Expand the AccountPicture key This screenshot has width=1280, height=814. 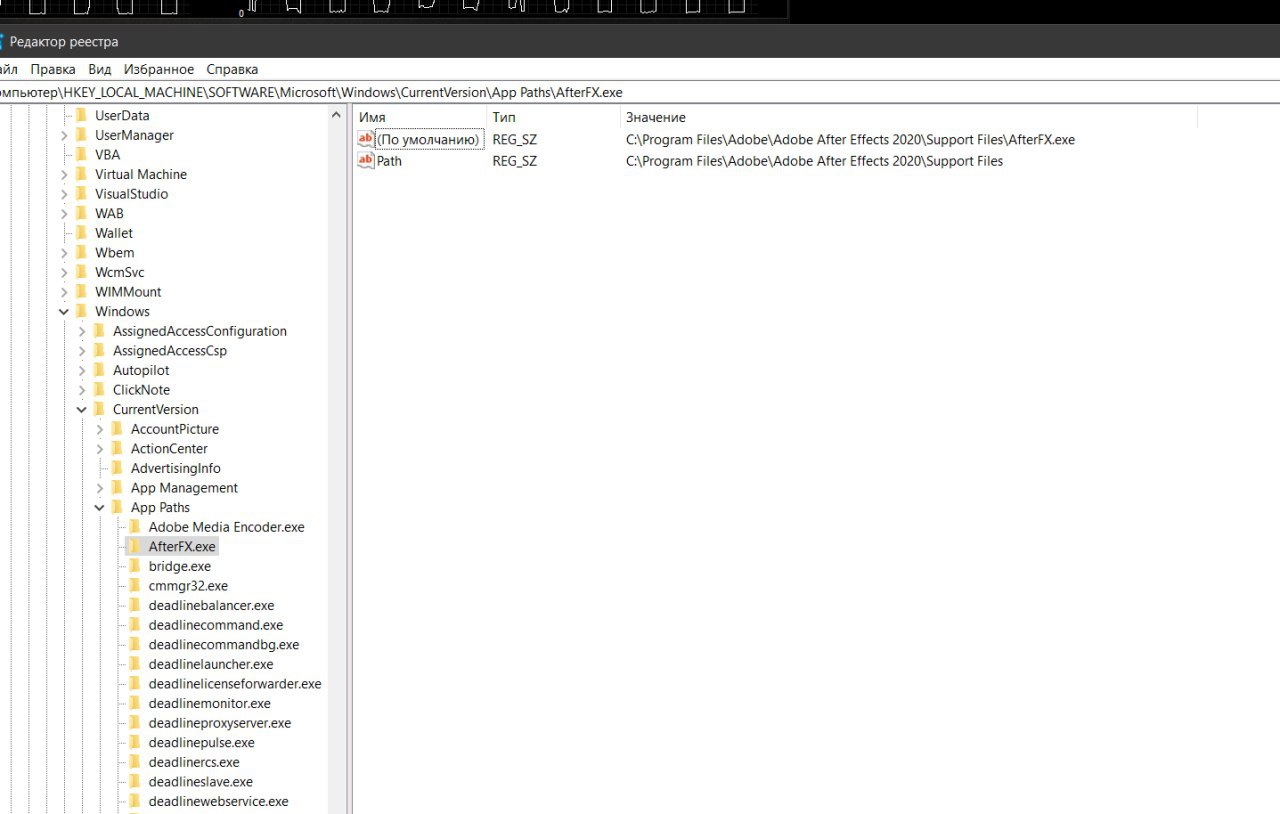(x=100, y=429)
